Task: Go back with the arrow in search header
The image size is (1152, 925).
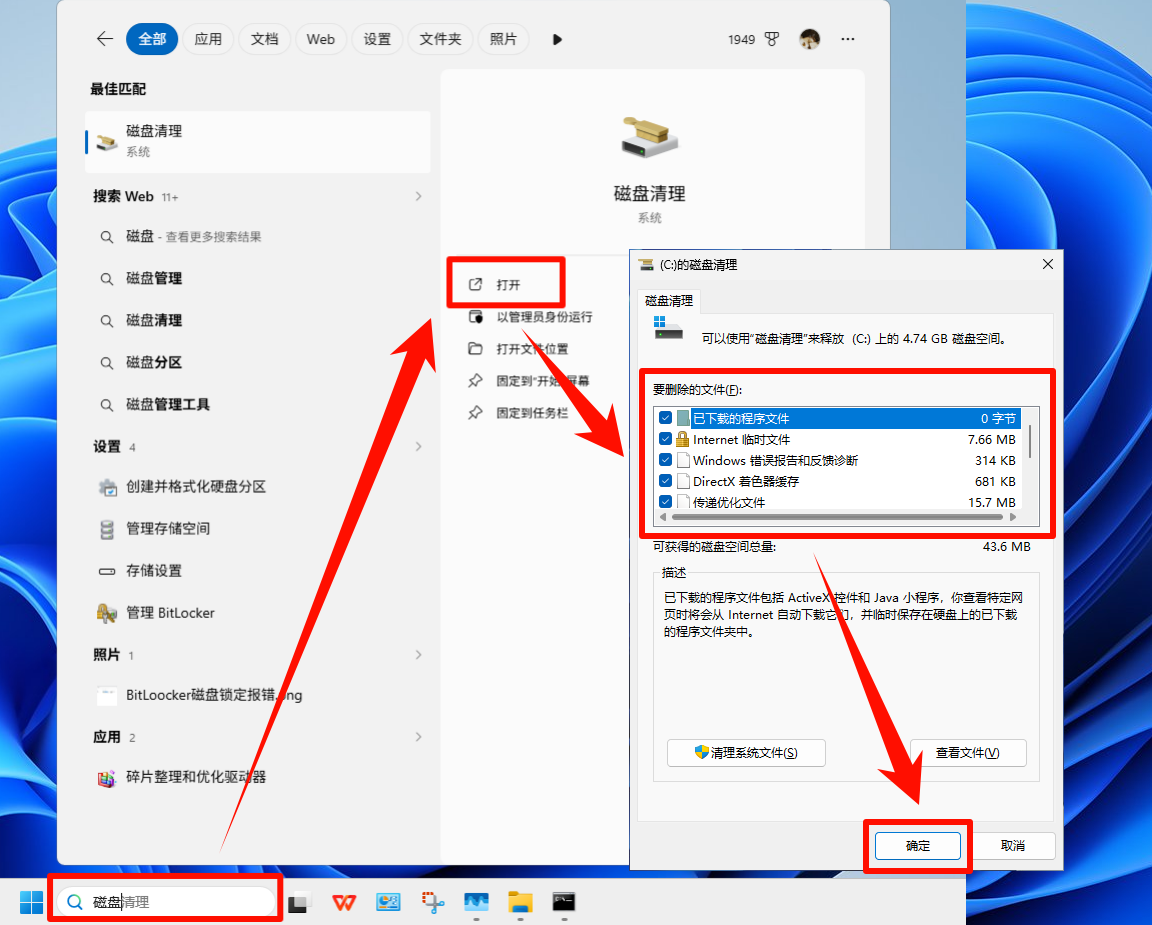Action: (x=105, y=39)
